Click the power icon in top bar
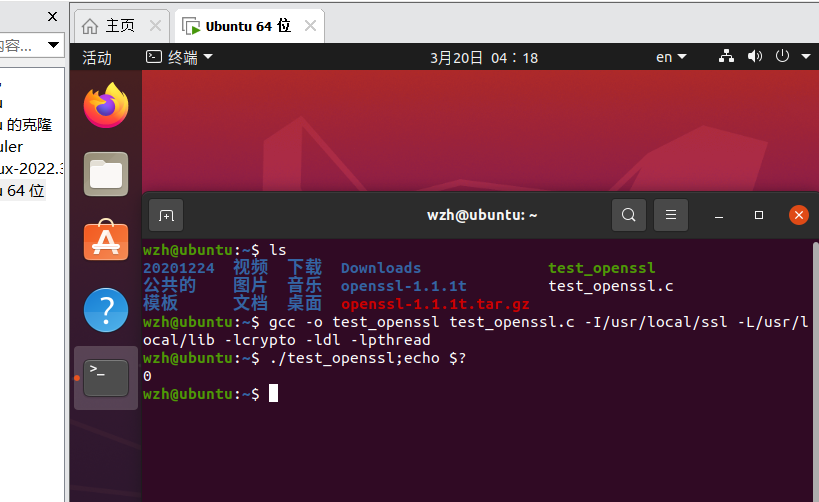The image size is (819, 502). (x=782, y=56)
